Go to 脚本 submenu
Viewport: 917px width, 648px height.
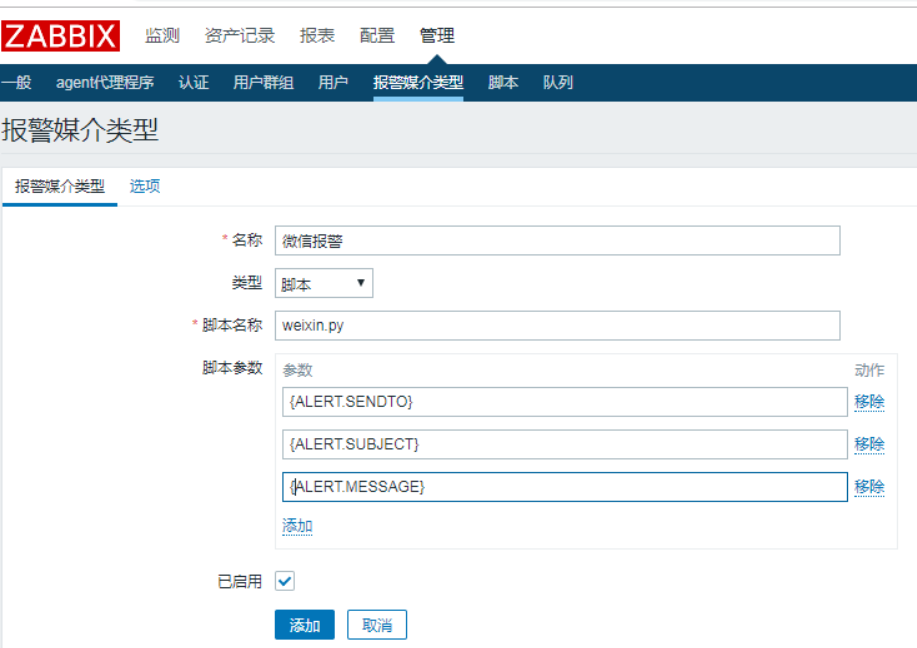[503, 82]
